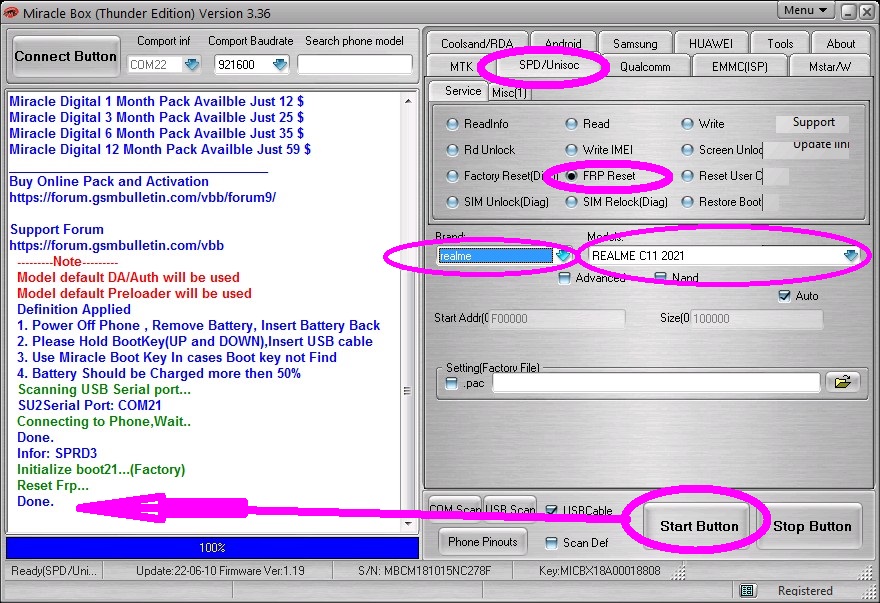Switch to the Coolsand/RDA tab
Viewport: 880px width, 603px height.
477,43
